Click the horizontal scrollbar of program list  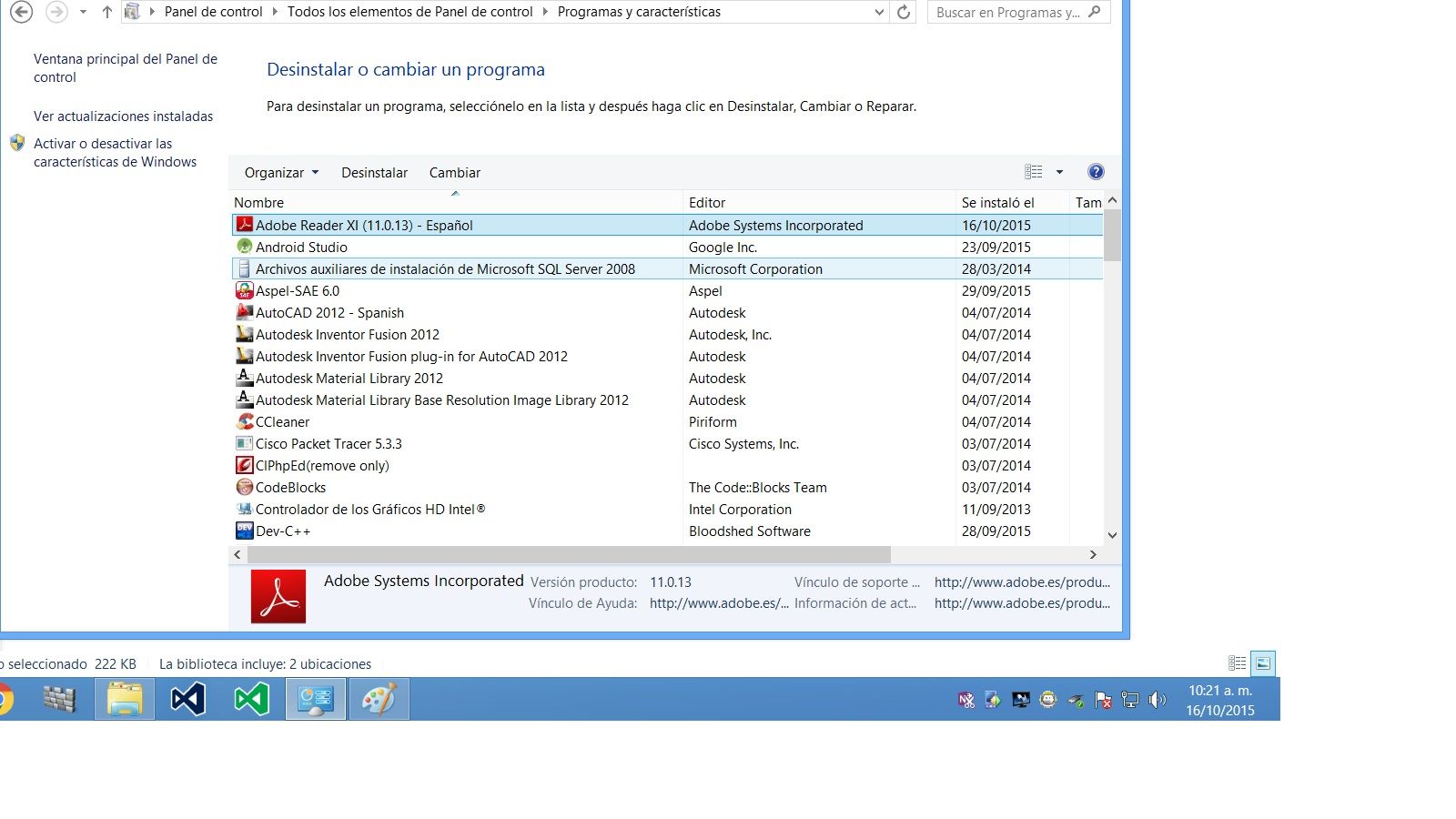(x=569, y=554)
